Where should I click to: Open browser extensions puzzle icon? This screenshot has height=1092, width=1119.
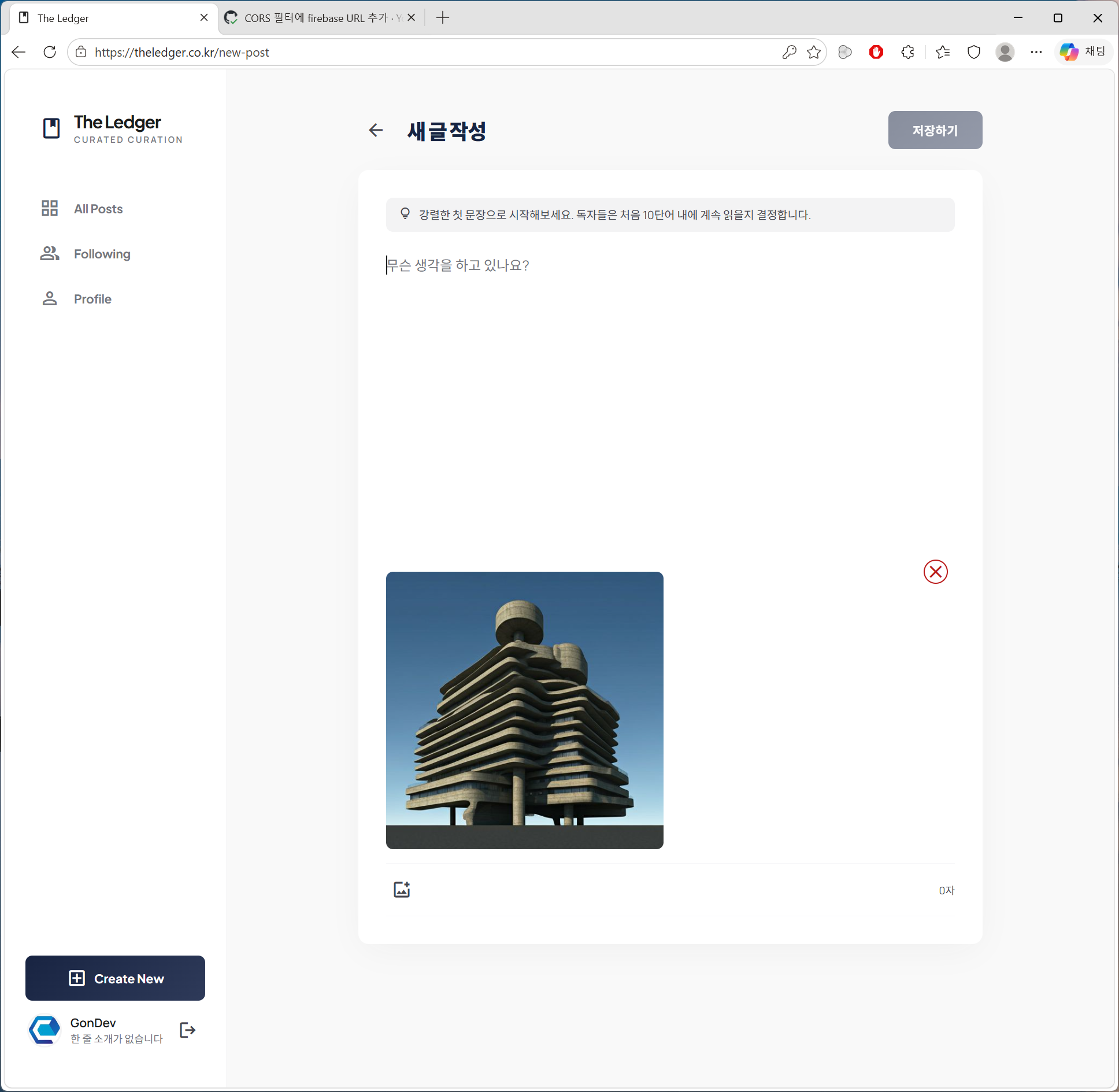tap(907, 52)
